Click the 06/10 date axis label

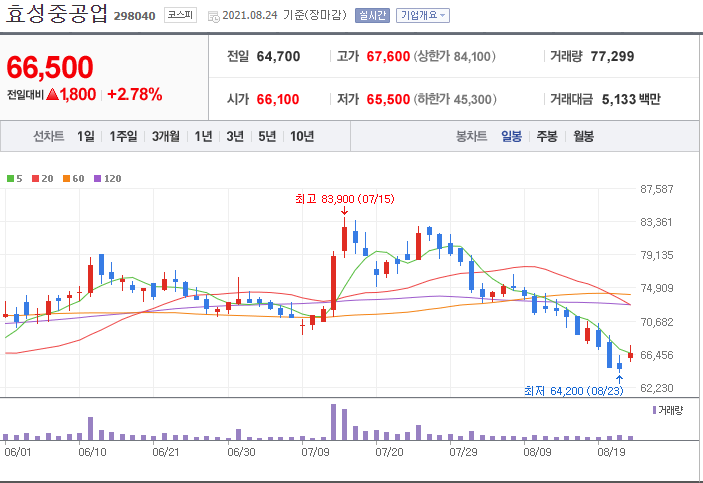pyautogui.click(x=92, y=452)
